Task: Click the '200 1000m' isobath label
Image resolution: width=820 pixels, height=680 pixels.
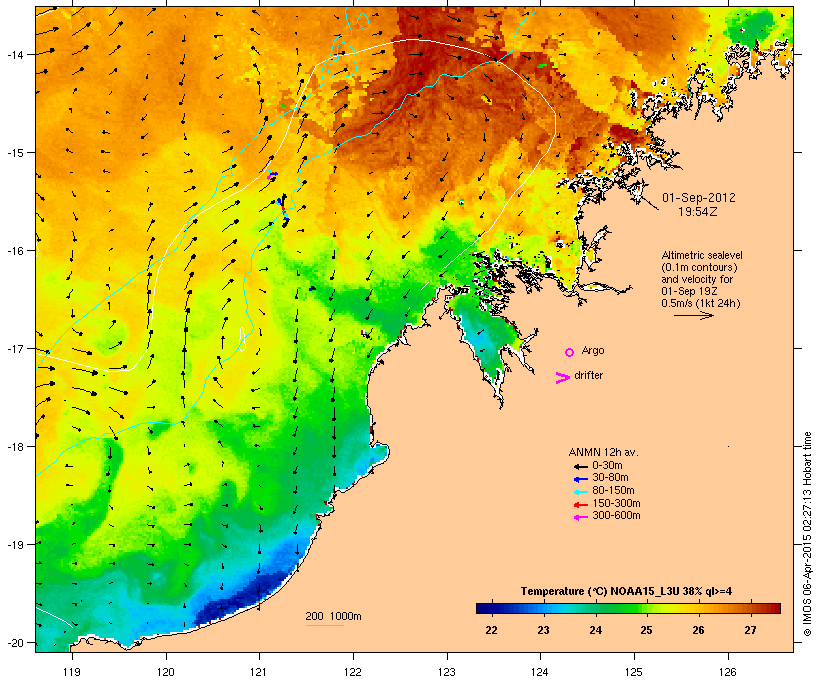Action: pos(333,616)
